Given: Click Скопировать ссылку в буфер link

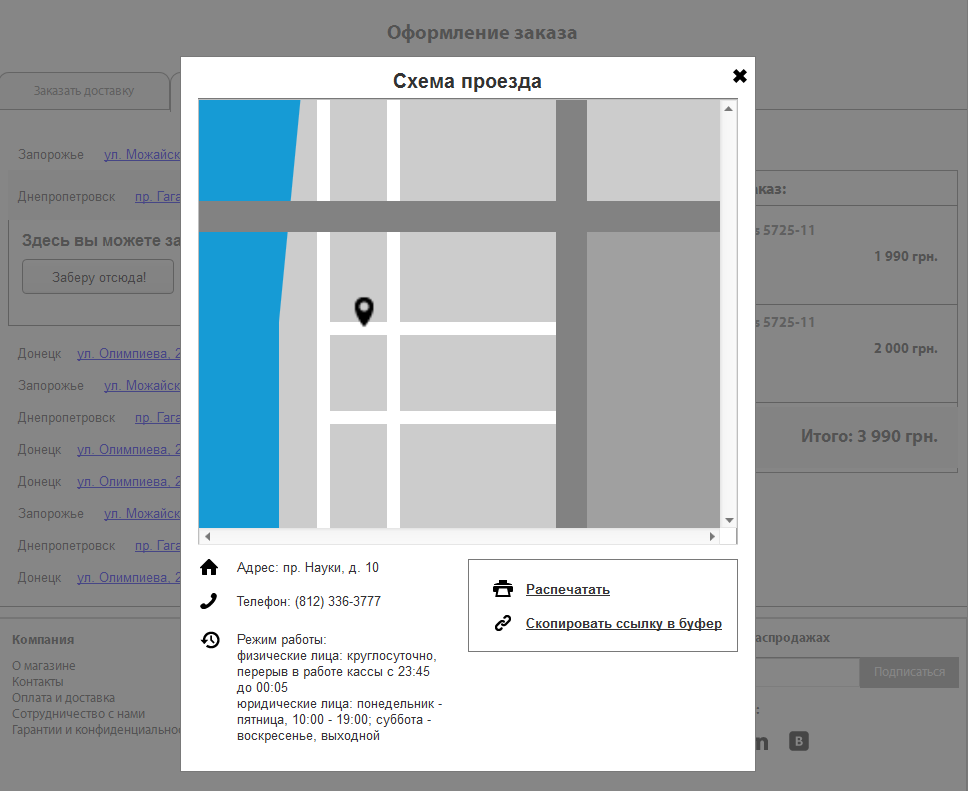Looking at the screenshot, I should point(624,624).
